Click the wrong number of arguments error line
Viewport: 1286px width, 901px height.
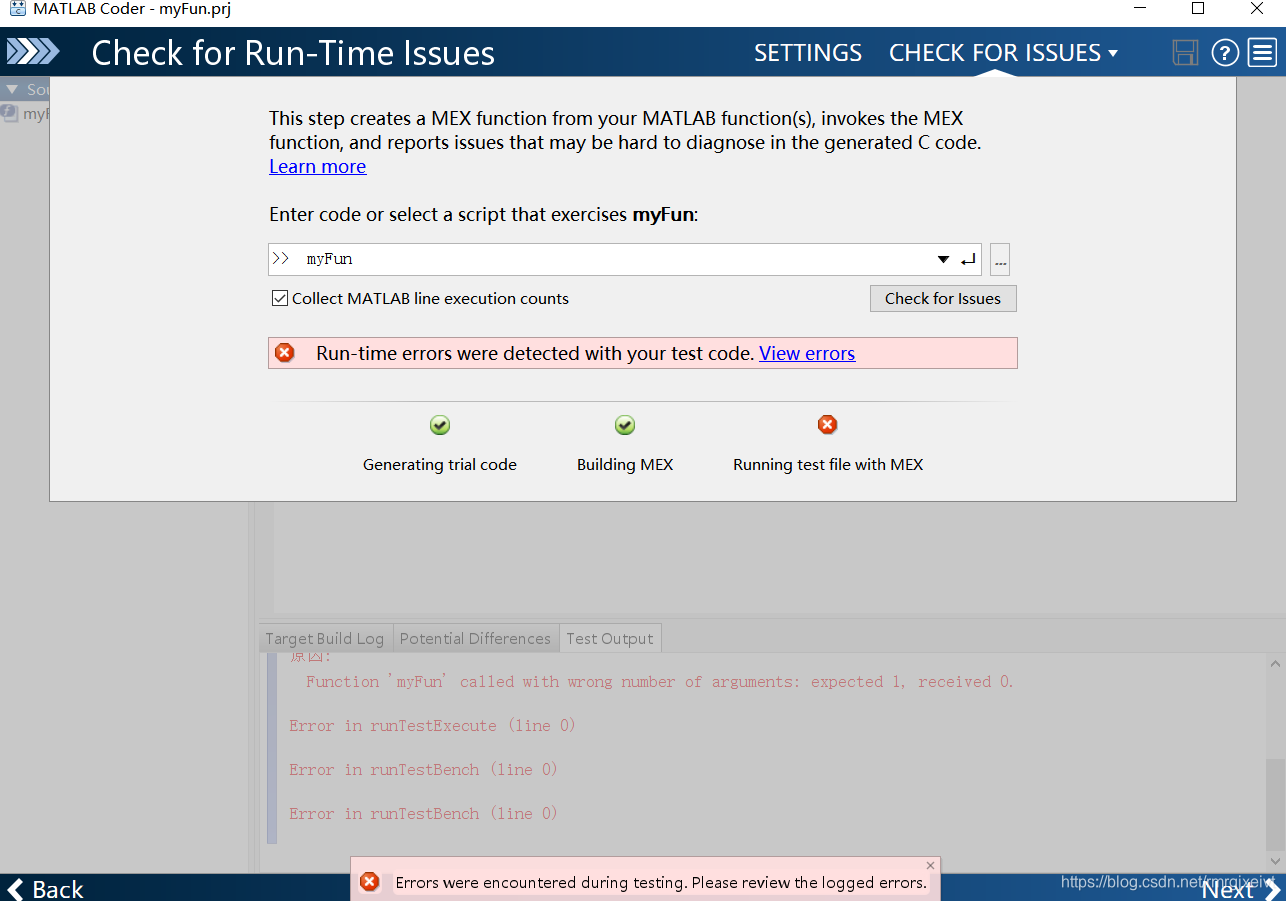(660, 682)
